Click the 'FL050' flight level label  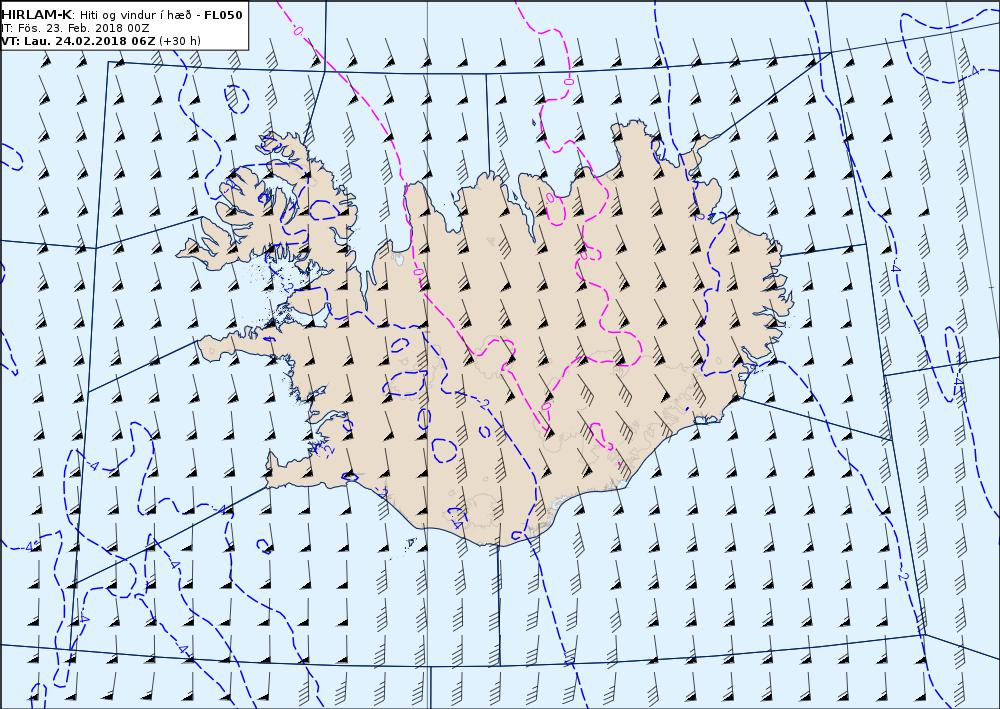[223, 15]
